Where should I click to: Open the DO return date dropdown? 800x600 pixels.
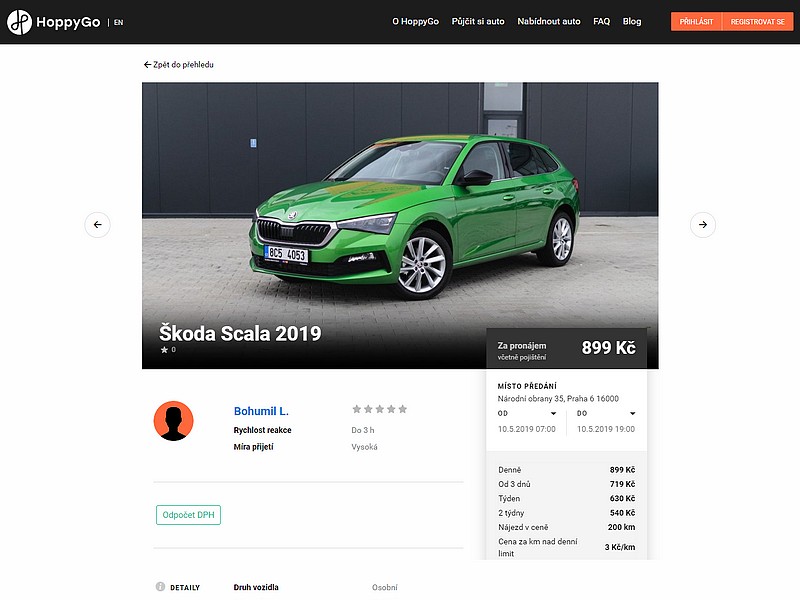coord(632,413)
